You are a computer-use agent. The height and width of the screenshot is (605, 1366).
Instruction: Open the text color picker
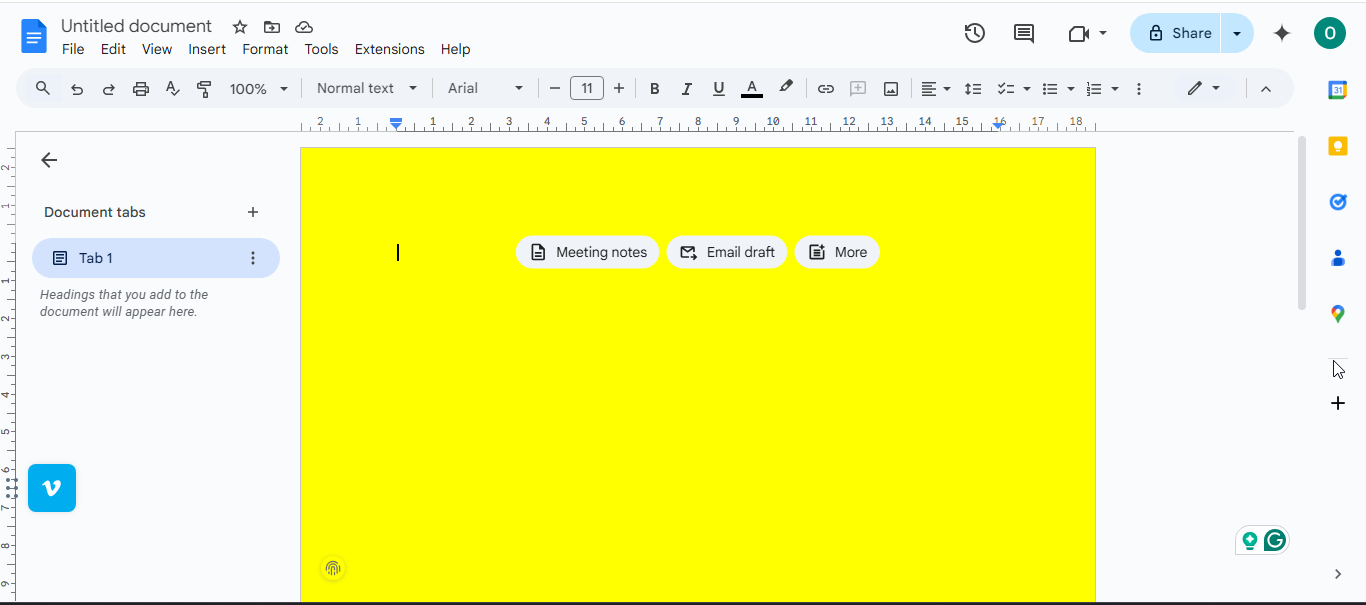tap(751, 89)
